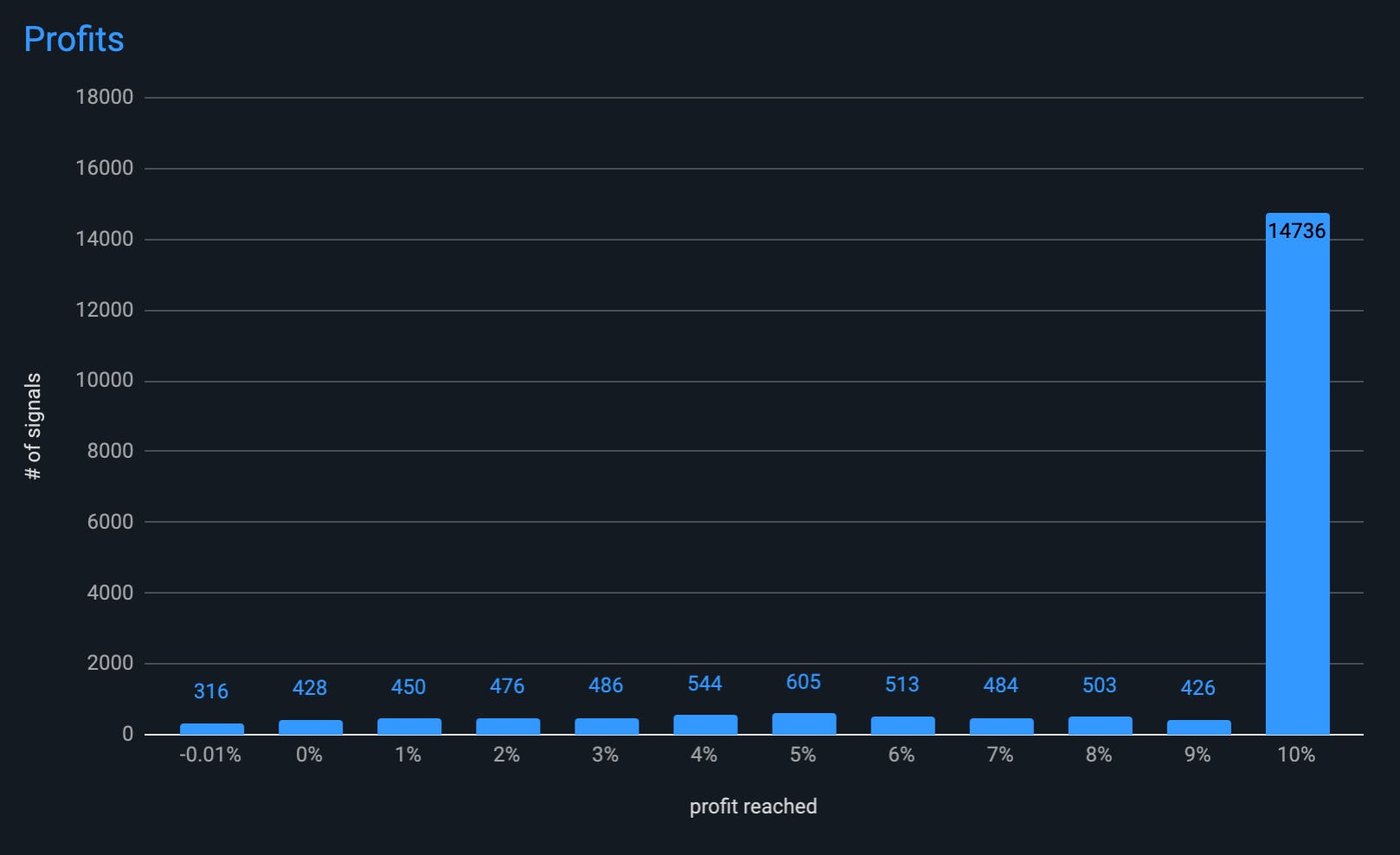Screen dimensions: 1400x855
Task: Select the 9% profit bar
Action: point(1198,727)
